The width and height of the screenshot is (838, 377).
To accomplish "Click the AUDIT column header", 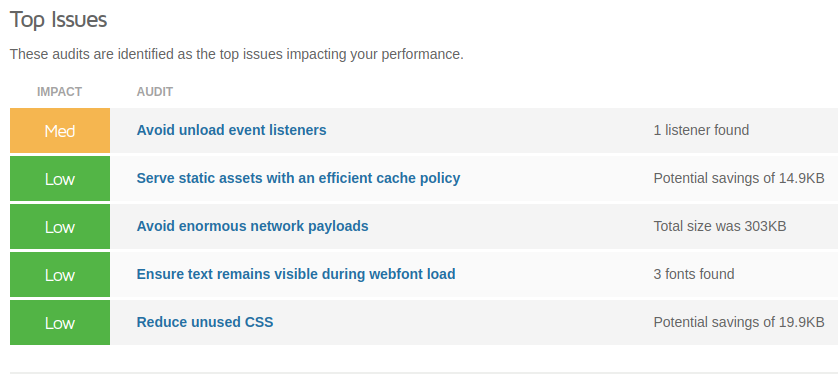I will (x=154, y=92).
